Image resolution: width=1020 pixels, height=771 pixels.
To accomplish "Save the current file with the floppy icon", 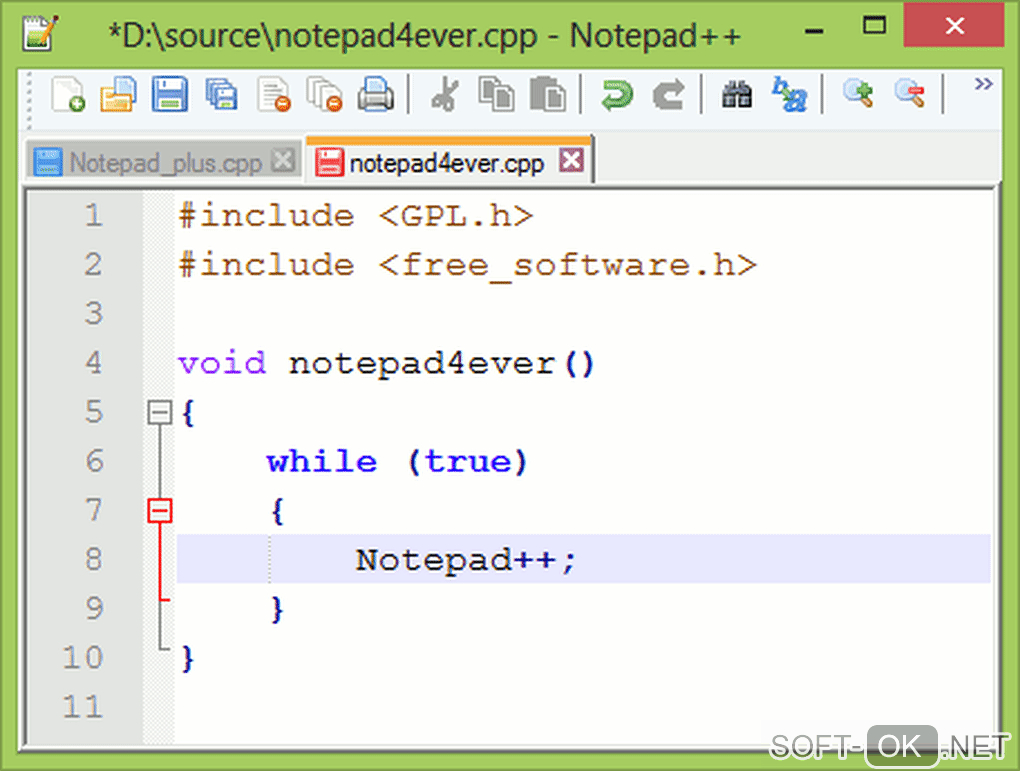I will coord(170,95).
